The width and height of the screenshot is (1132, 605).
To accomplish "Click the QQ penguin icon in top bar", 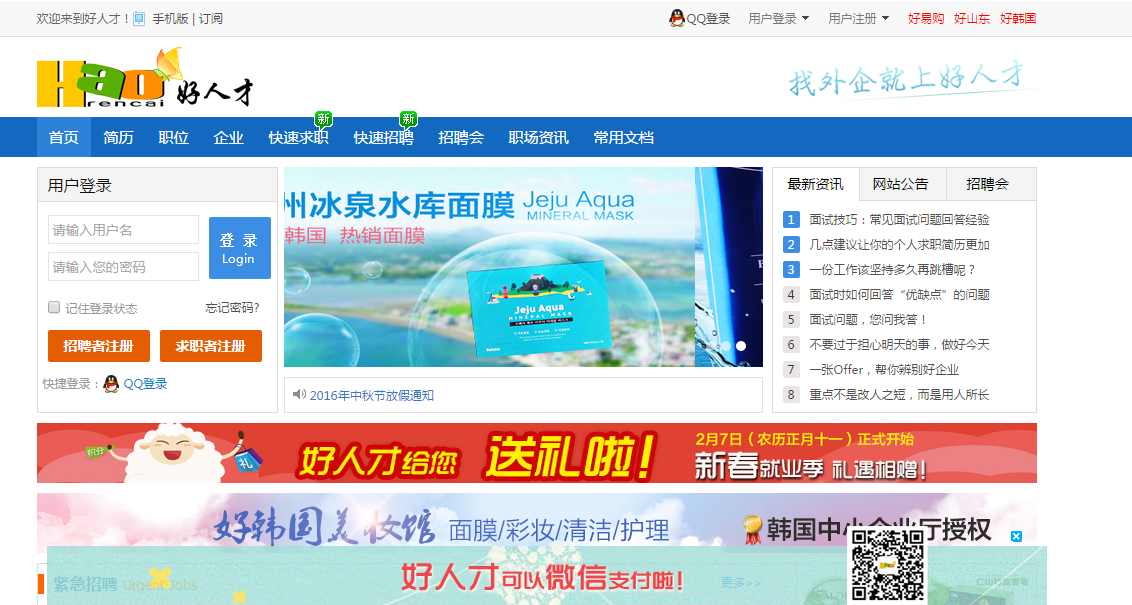I will coord(676,18).
